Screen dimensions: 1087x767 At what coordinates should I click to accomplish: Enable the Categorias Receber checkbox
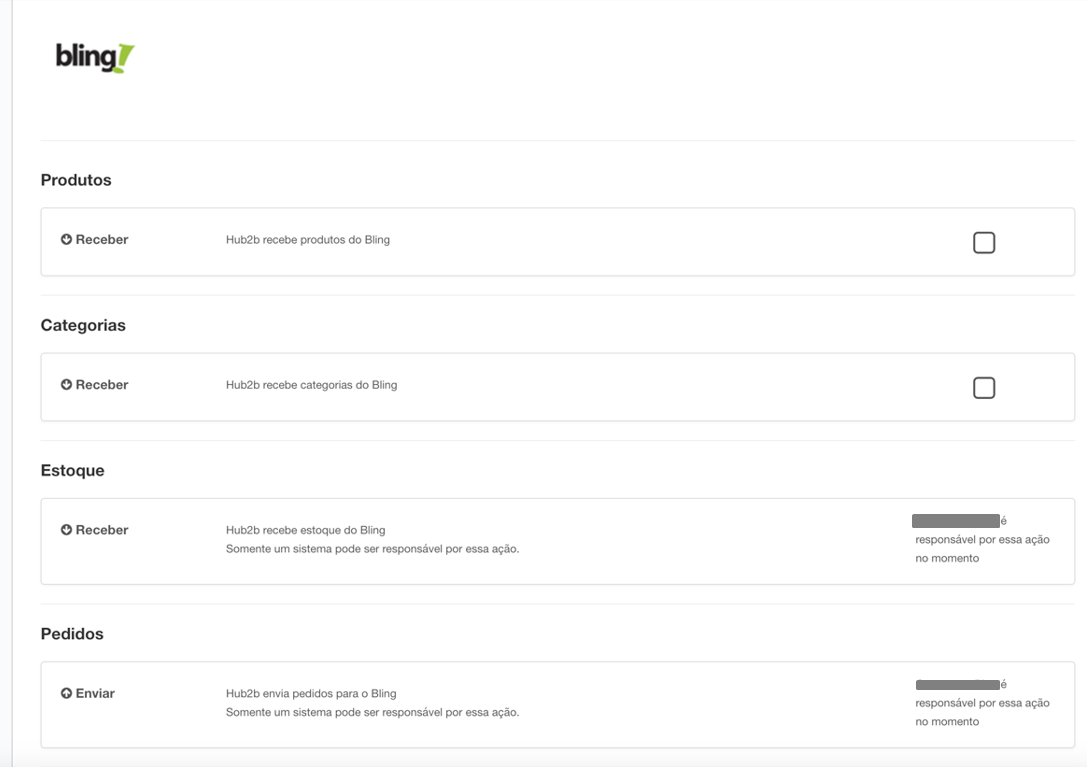pyautogui.click(x=984, y=388)
